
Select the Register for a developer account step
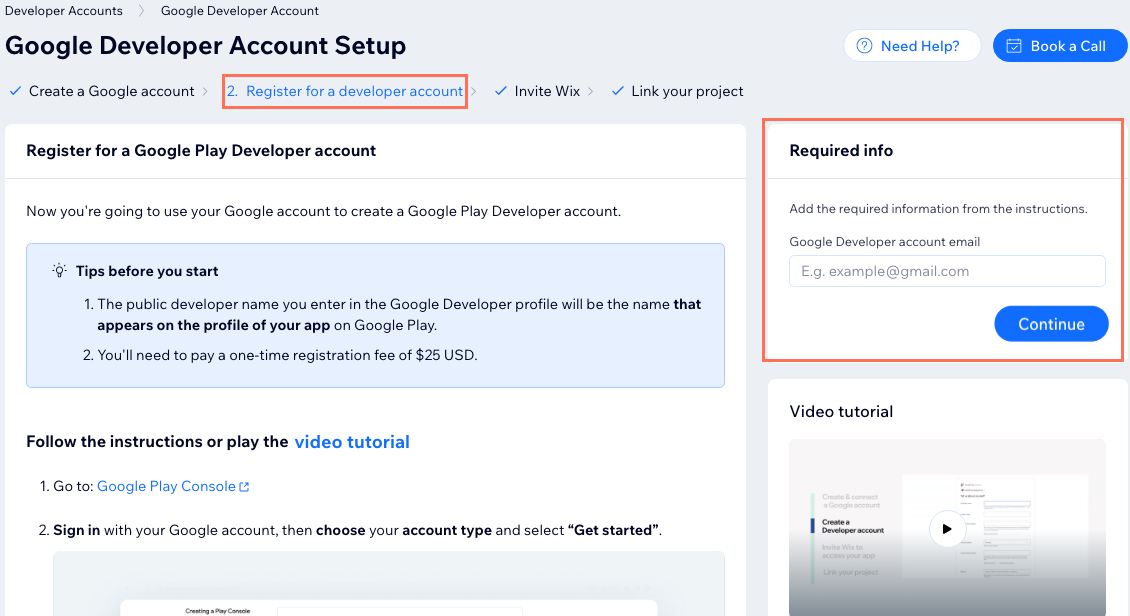click(x=345, y=91)
